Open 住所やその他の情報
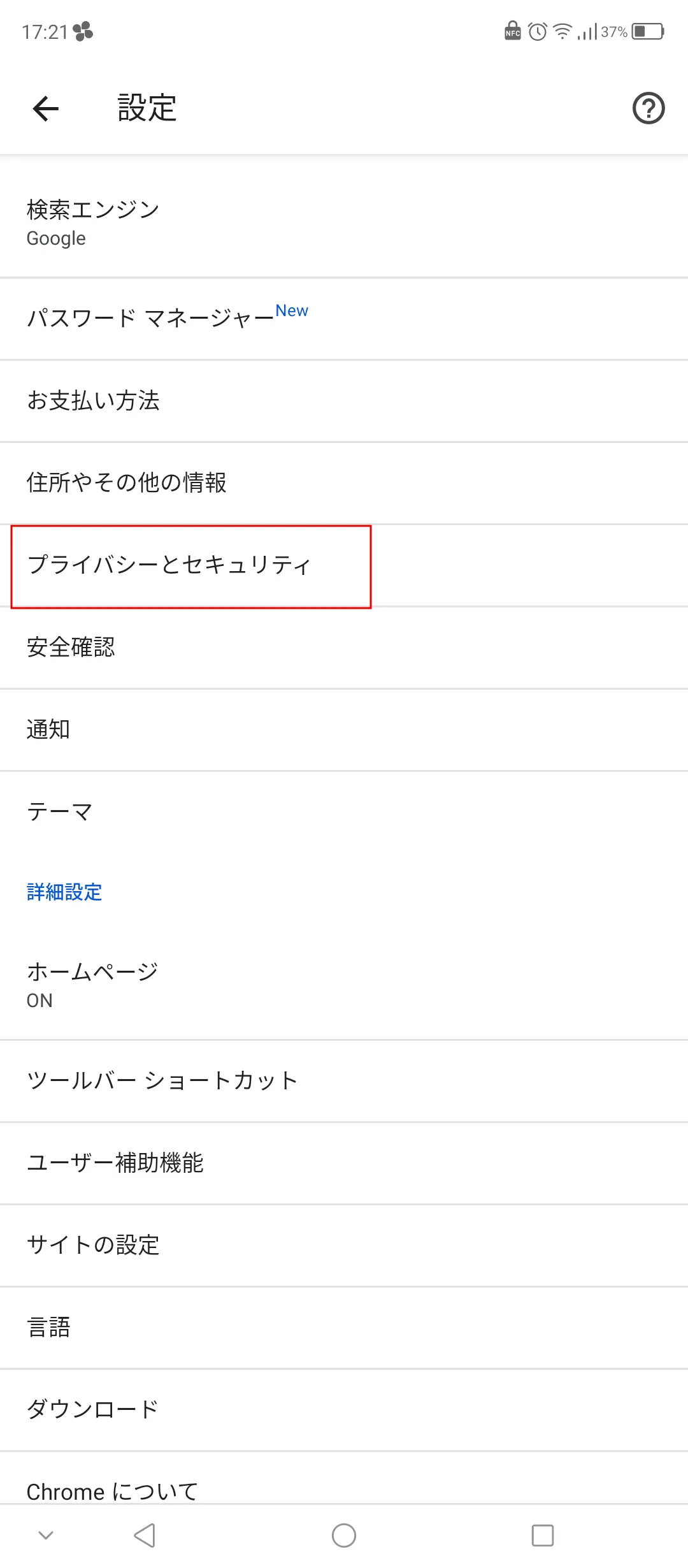The width and height of the screenshot is (688, 1568). 344,483
